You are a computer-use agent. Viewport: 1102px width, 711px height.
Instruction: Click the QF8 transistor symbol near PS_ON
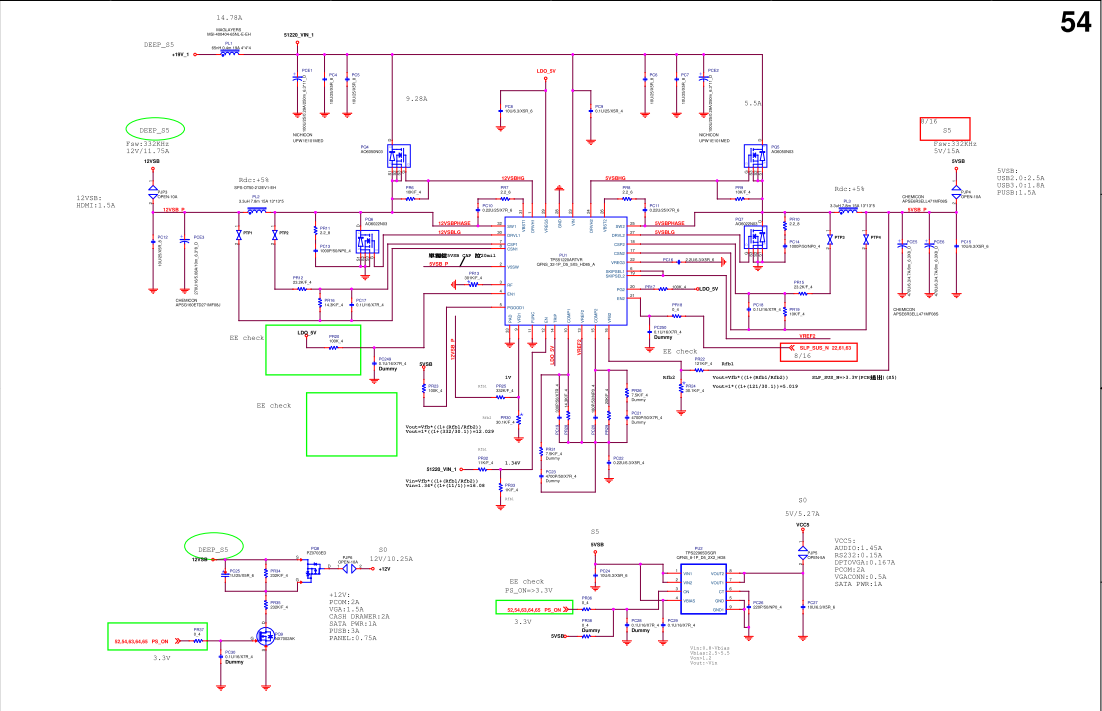(x=265, y=637)
